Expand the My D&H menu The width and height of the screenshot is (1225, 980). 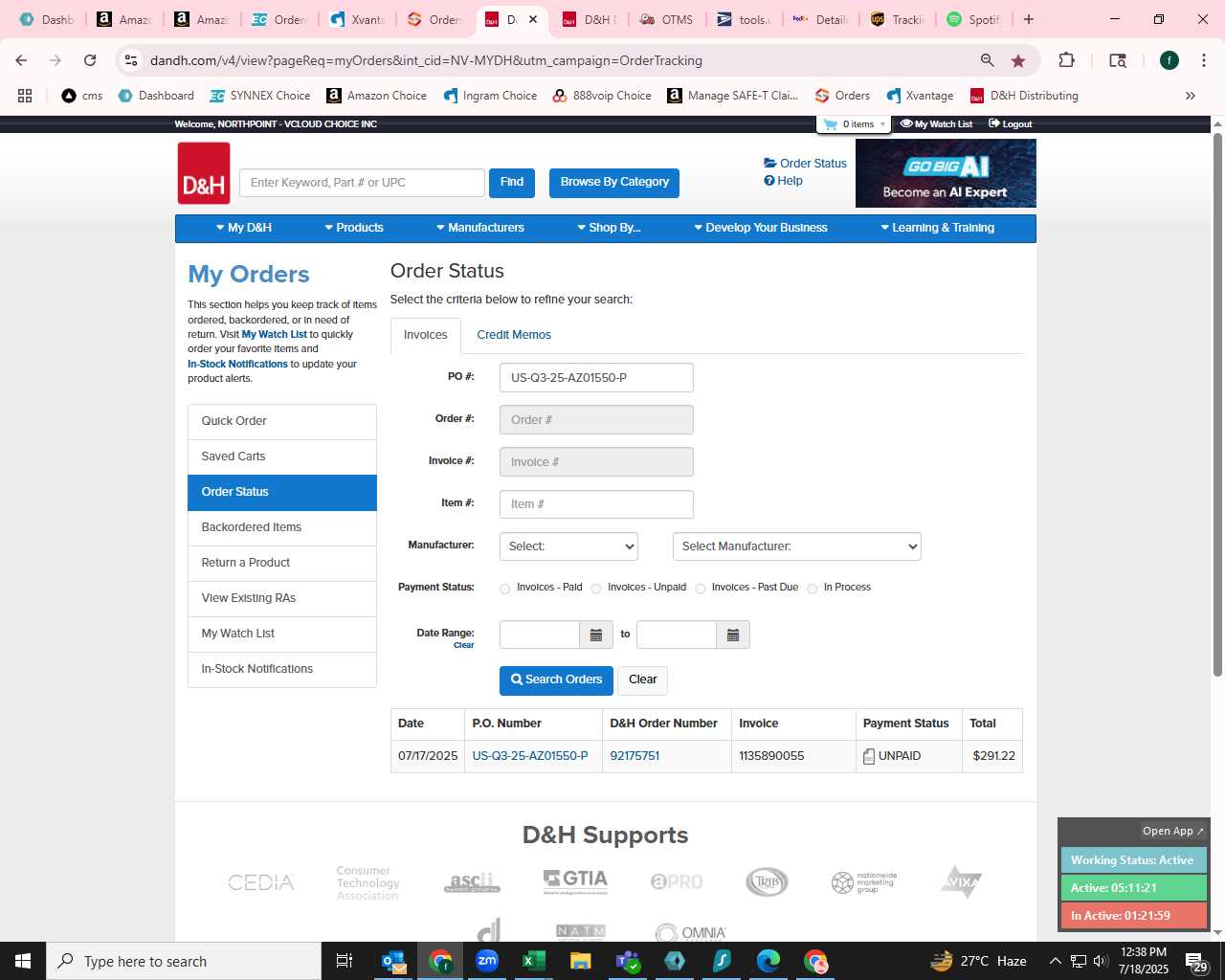tap(244, 228)
